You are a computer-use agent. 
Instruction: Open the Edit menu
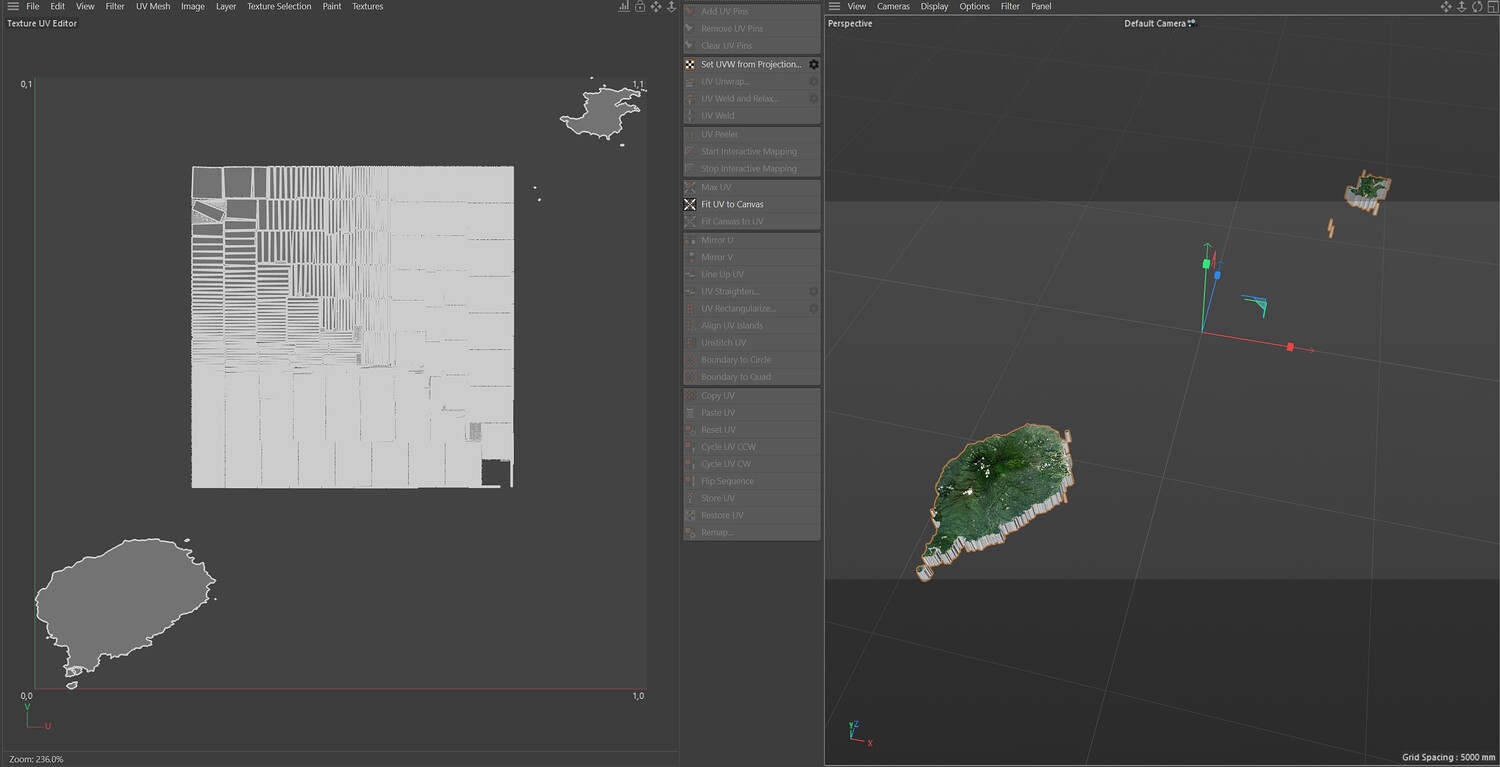pyautogui.click(x=58, y=6)
